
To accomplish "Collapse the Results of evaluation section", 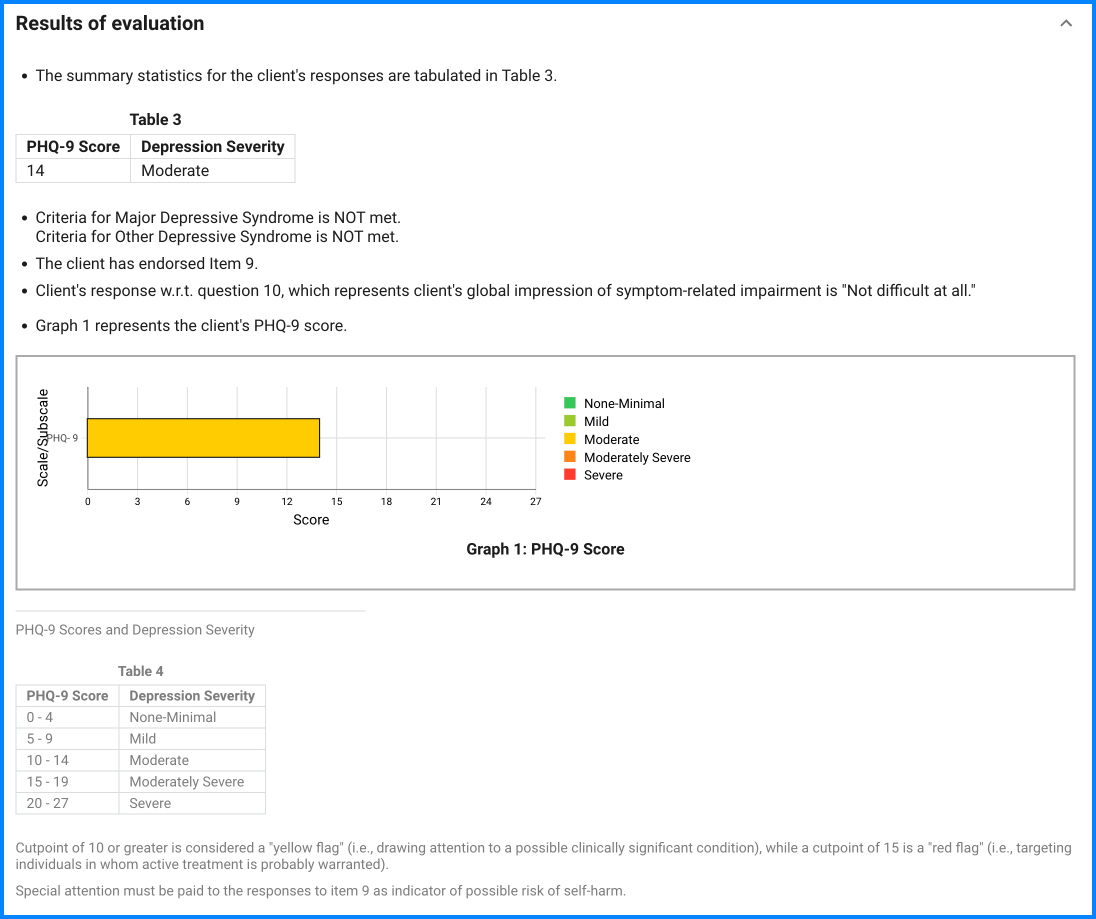I will point(1066,22).
